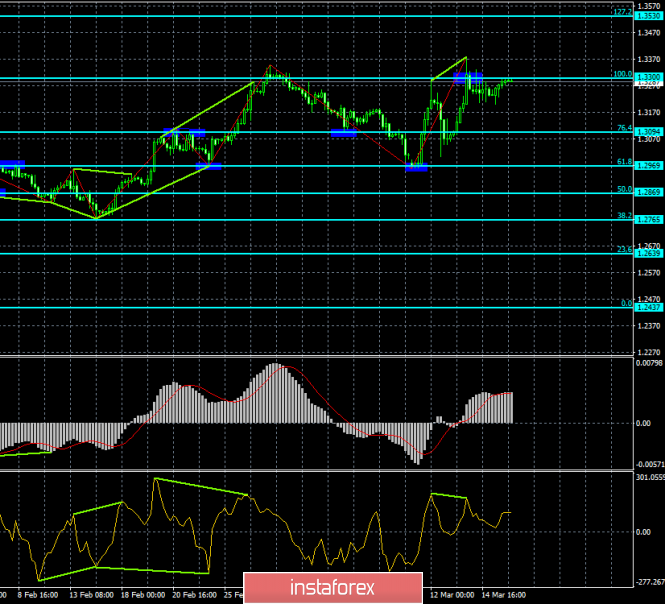Select the 1.2639 cyan price label
This screenshot has width=665, height=604.
(x=649, y=253)
